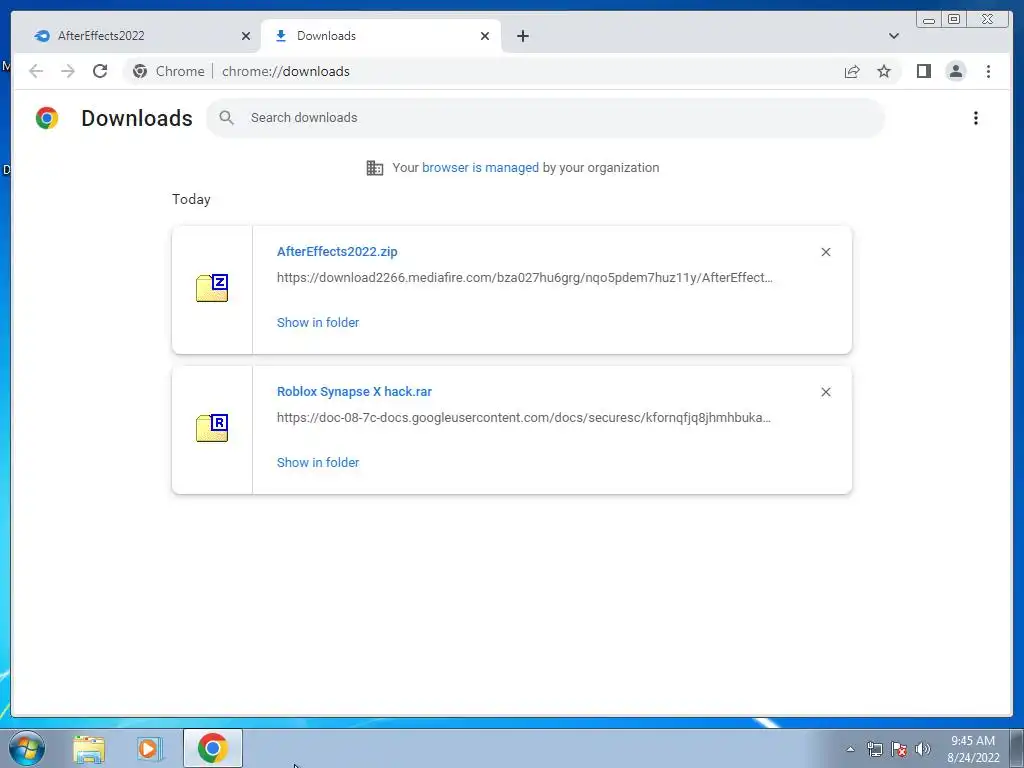This screenshot has height=768, width=1024.
Task: Open the side panel icon
Action: pos(923,71)
